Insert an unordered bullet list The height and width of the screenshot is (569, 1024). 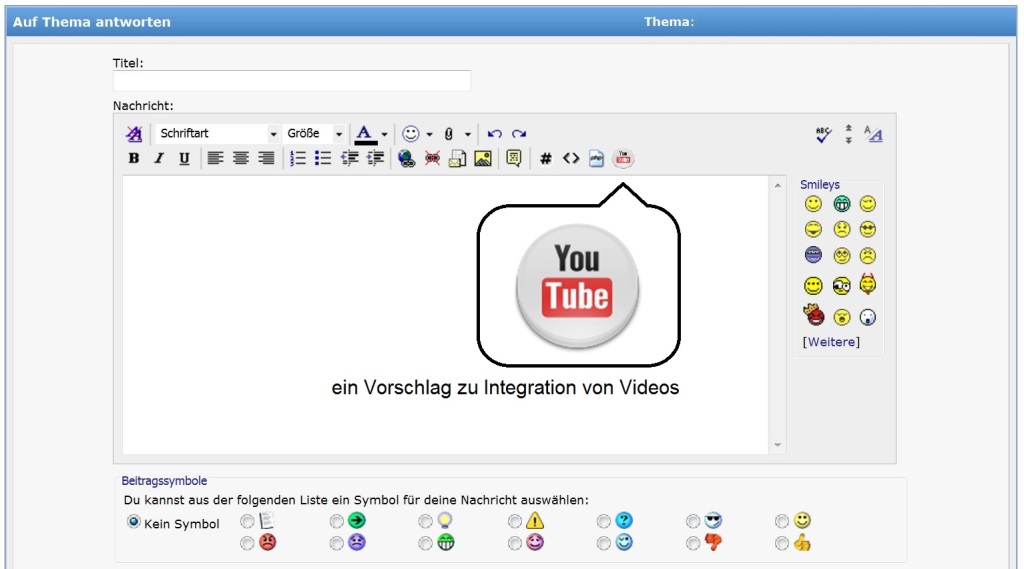tap(323, 158)
